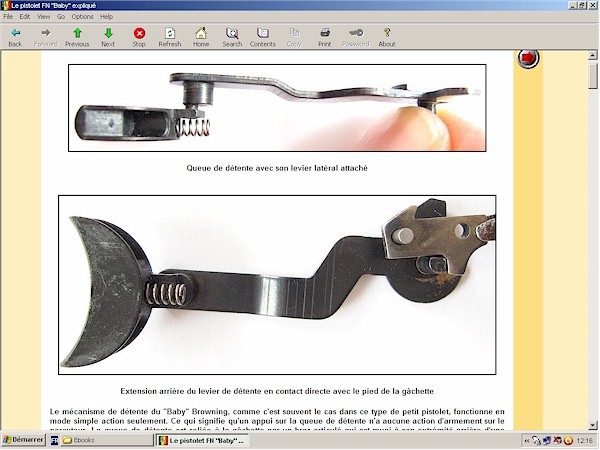Click the Back toolbar icon
The height and width of the screenshot is (450, 600).
point(15,36)
